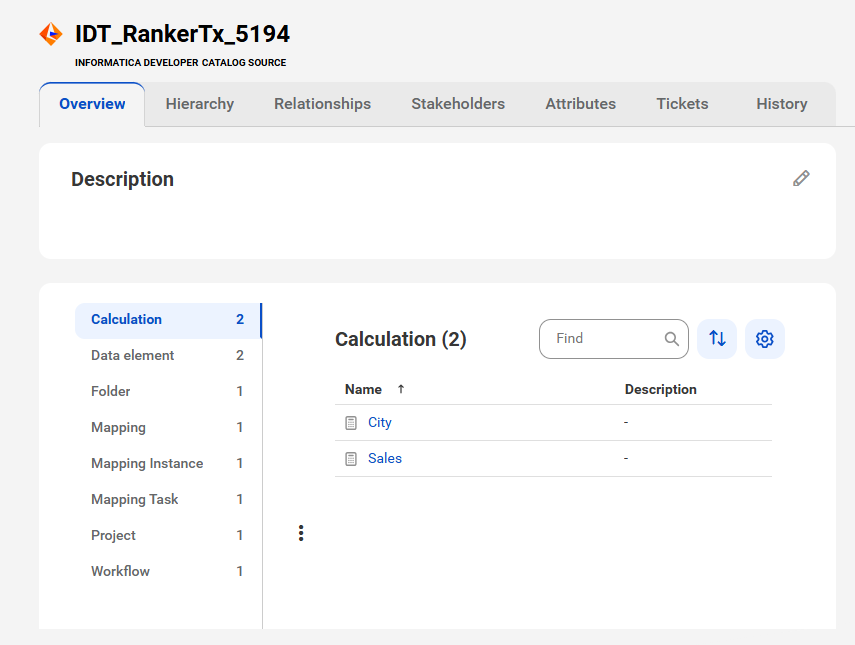Open table settings gear icon
This screenshot has width=855, height=645.
[x=764, y=339]
